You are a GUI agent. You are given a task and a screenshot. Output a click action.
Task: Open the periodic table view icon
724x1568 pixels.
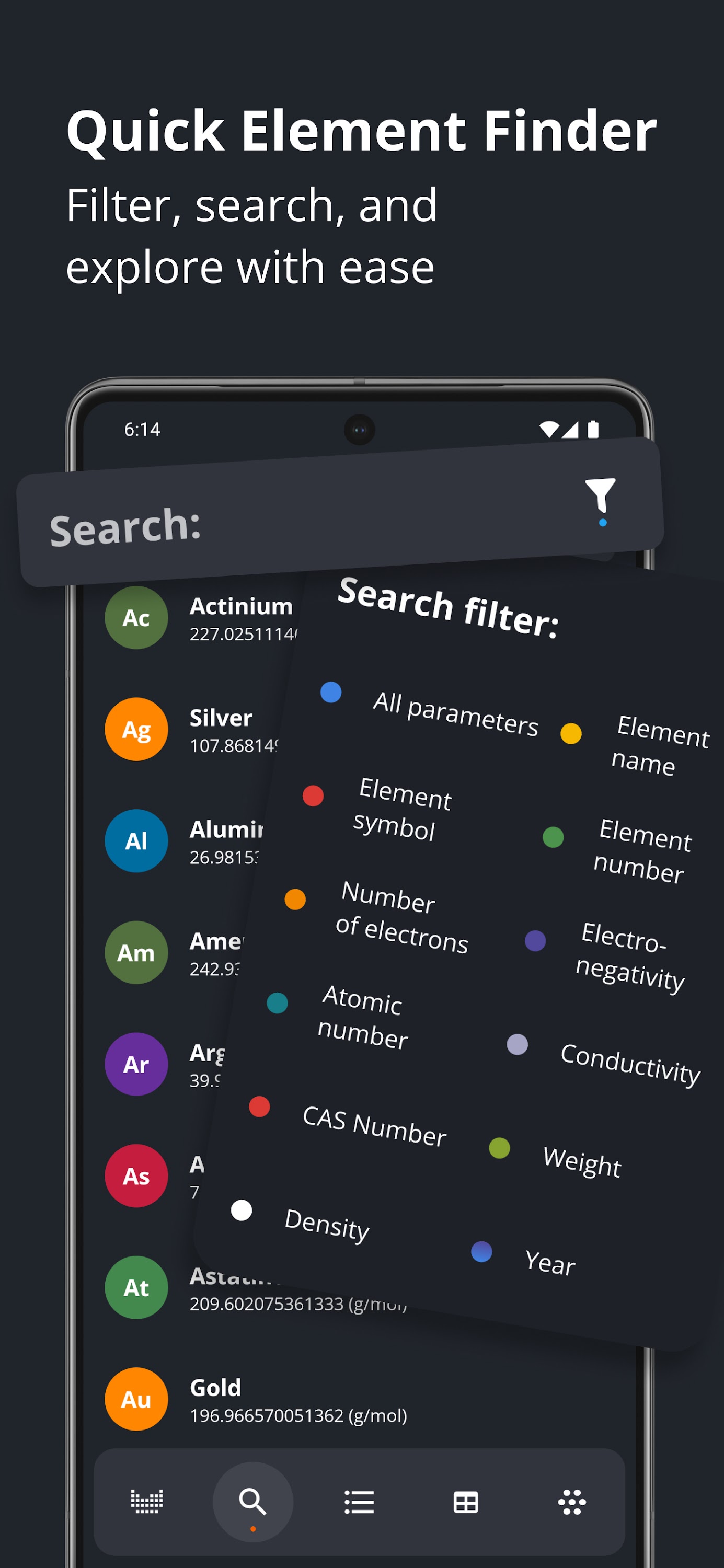tap(147, 1502)
